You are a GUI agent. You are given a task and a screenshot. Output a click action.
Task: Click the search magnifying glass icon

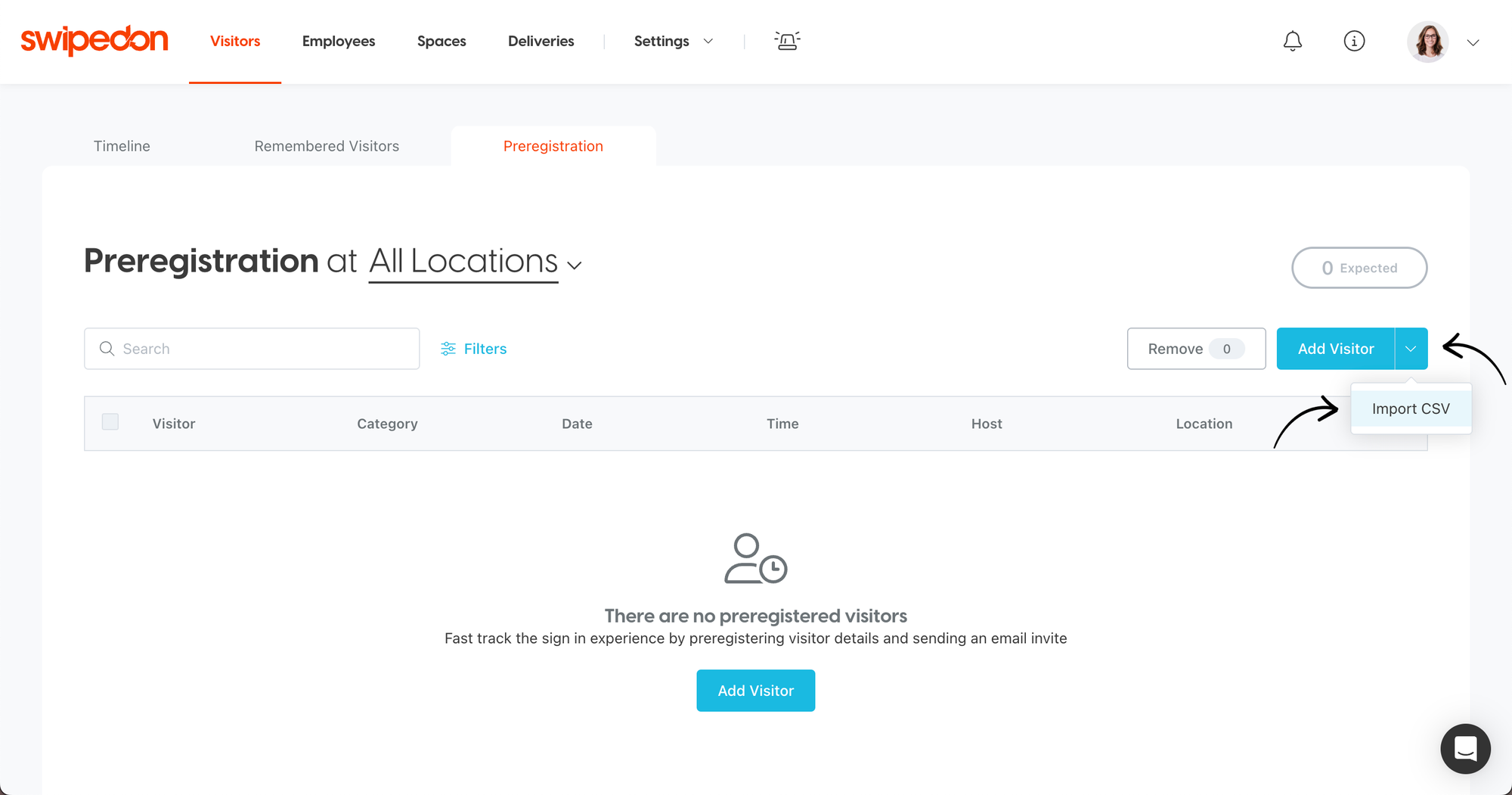tap(107, 349)
